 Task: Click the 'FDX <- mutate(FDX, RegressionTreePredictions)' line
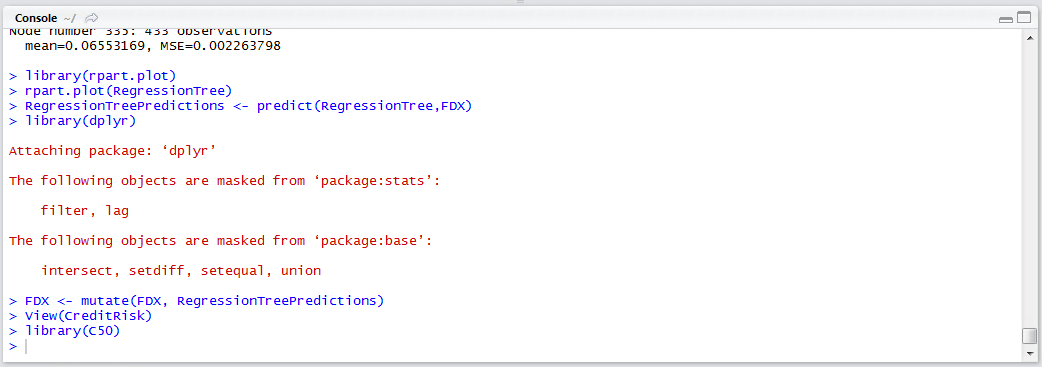[x=197, y=301]
